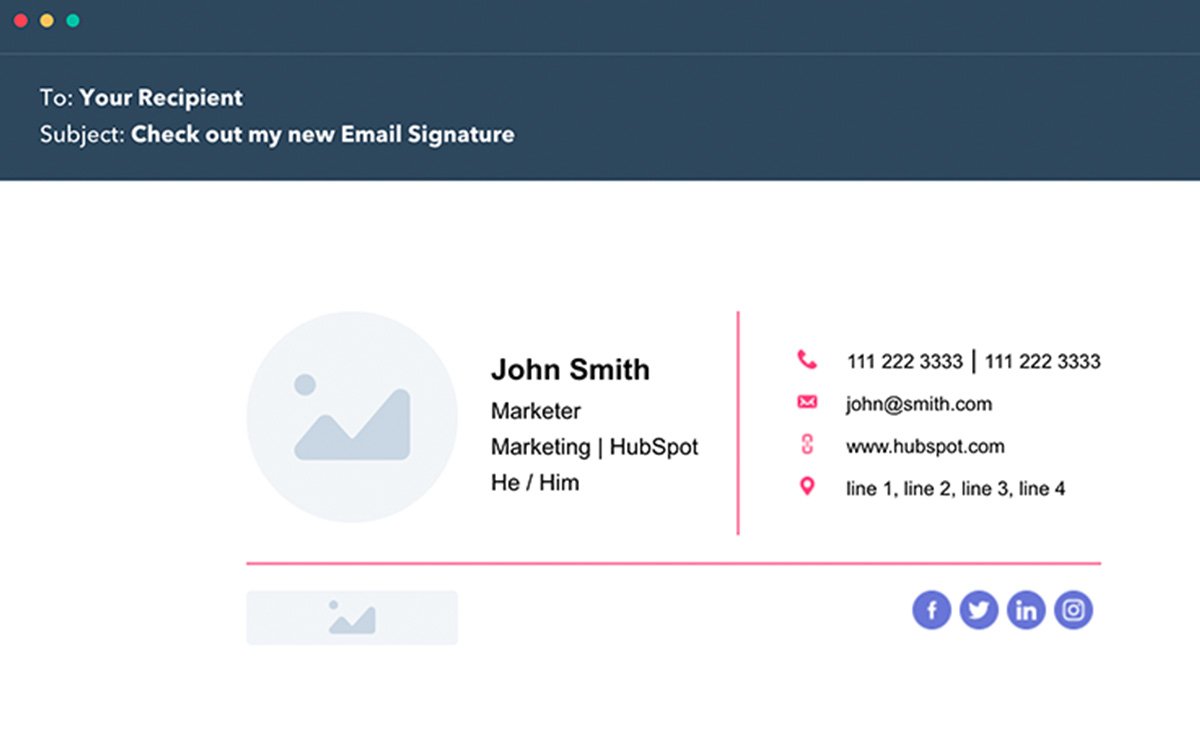Click the pink email envelope icon
Image resolution: width=1200 pixels, height=736 pixels.
(x=806, y=402)
